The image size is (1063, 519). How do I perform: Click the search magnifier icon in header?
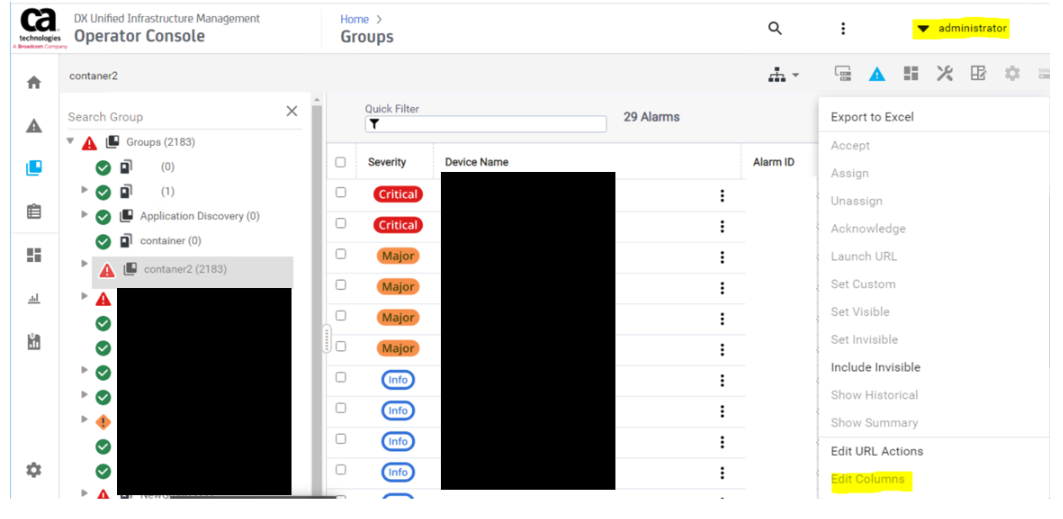pyautogui.click(x=775, y=28)
